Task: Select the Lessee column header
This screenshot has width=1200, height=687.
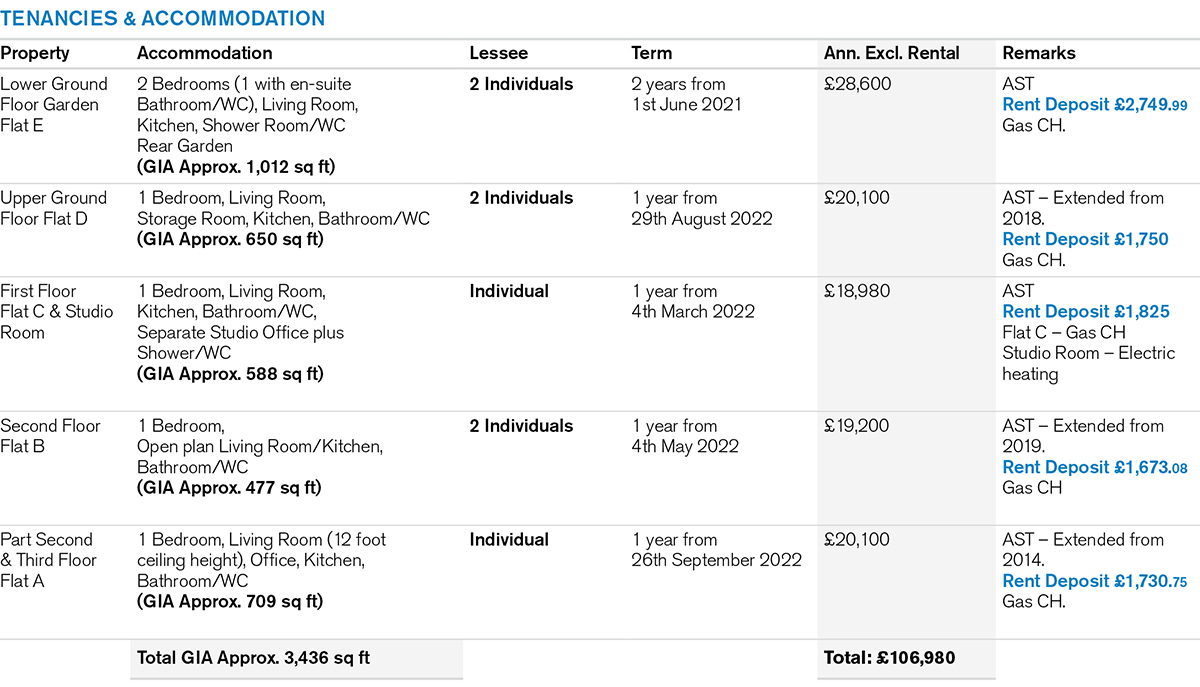Action: 498,54
